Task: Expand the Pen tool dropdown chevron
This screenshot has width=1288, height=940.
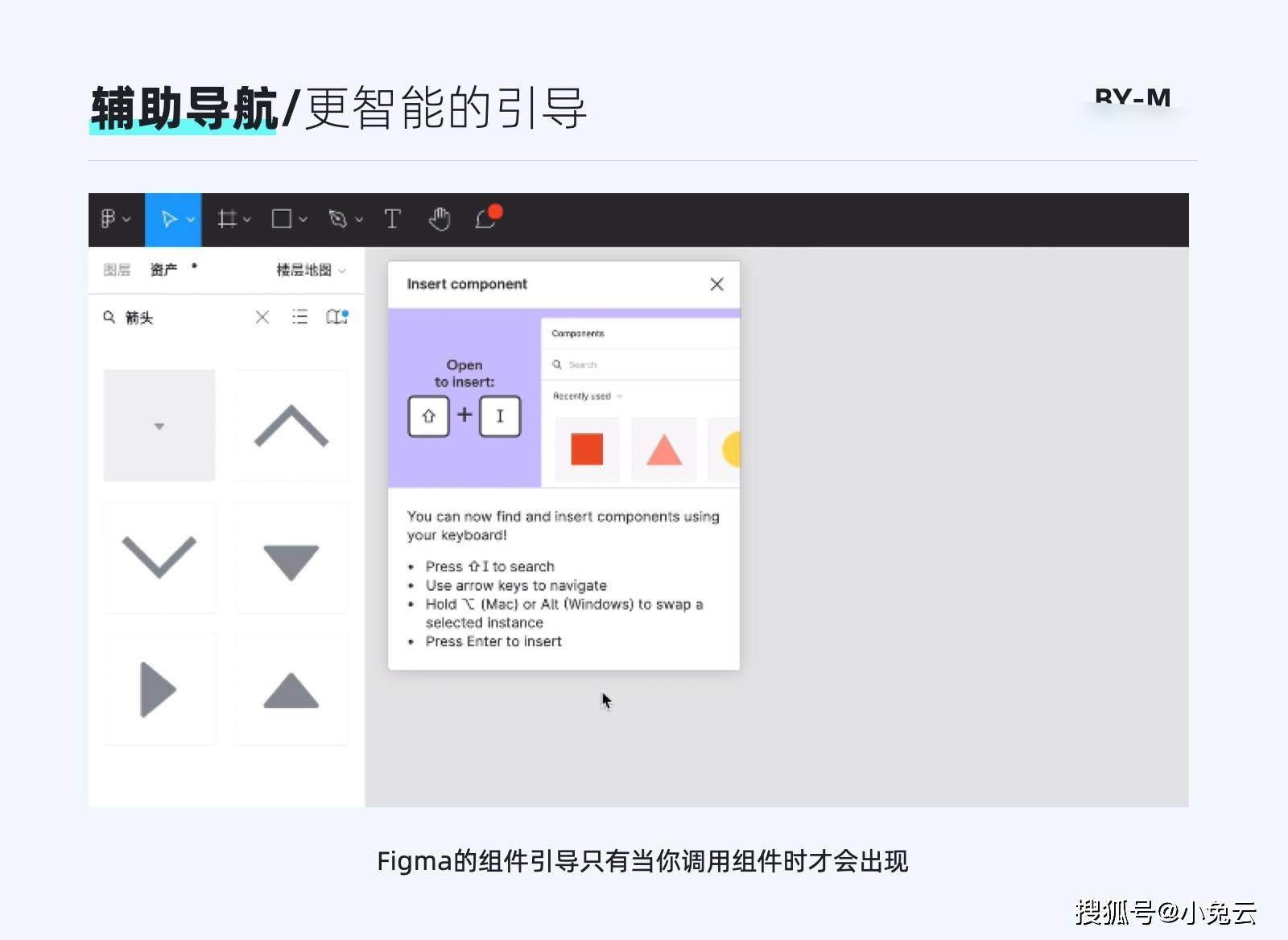Action: coord(359,219)
